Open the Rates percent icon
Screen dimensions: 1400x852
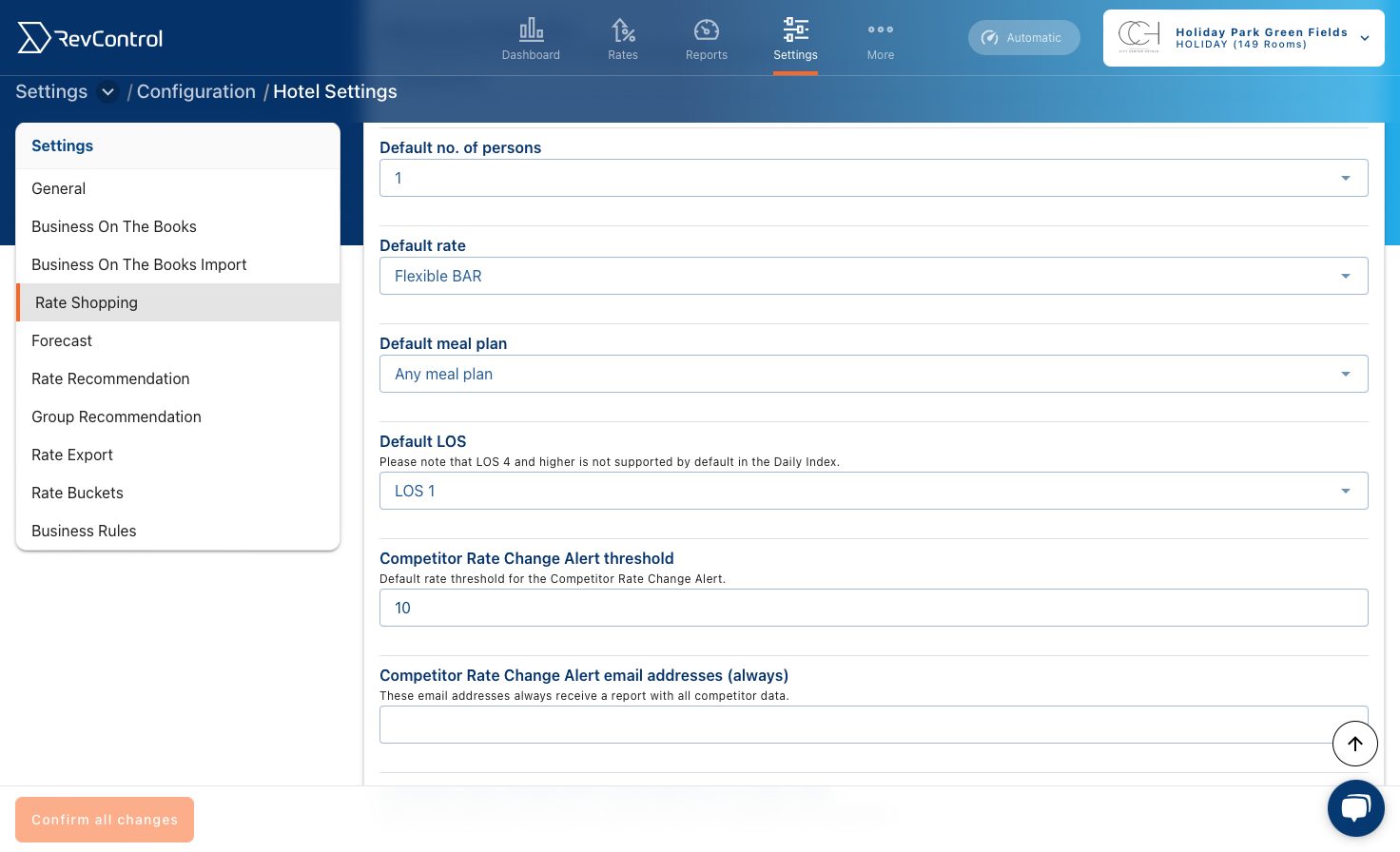[x=623, y=29]
